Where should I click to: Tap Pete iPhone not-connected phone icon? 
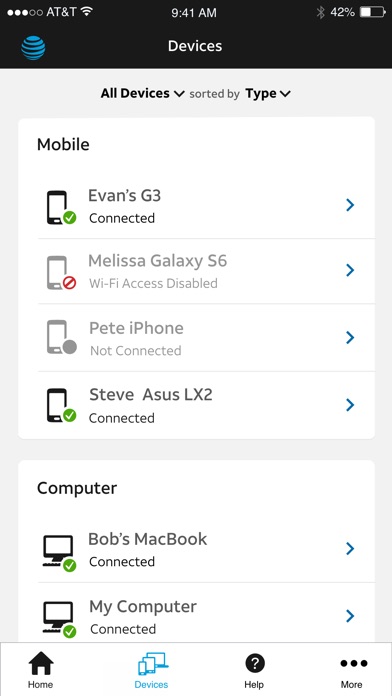[61, 337]
